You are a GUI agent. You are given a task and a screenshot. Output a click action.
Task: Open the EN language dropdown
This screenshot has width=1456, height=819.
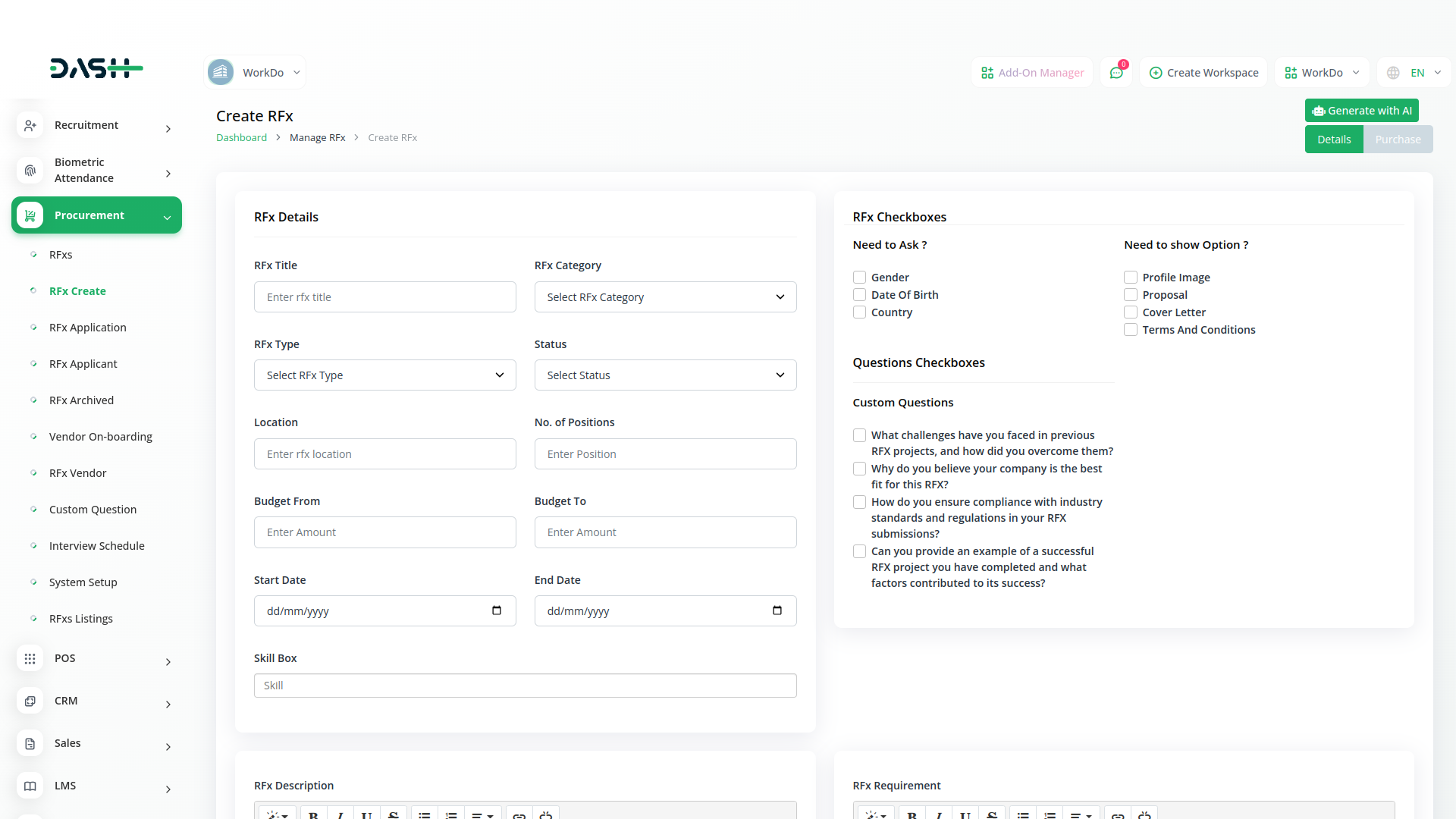(1414, 73)
